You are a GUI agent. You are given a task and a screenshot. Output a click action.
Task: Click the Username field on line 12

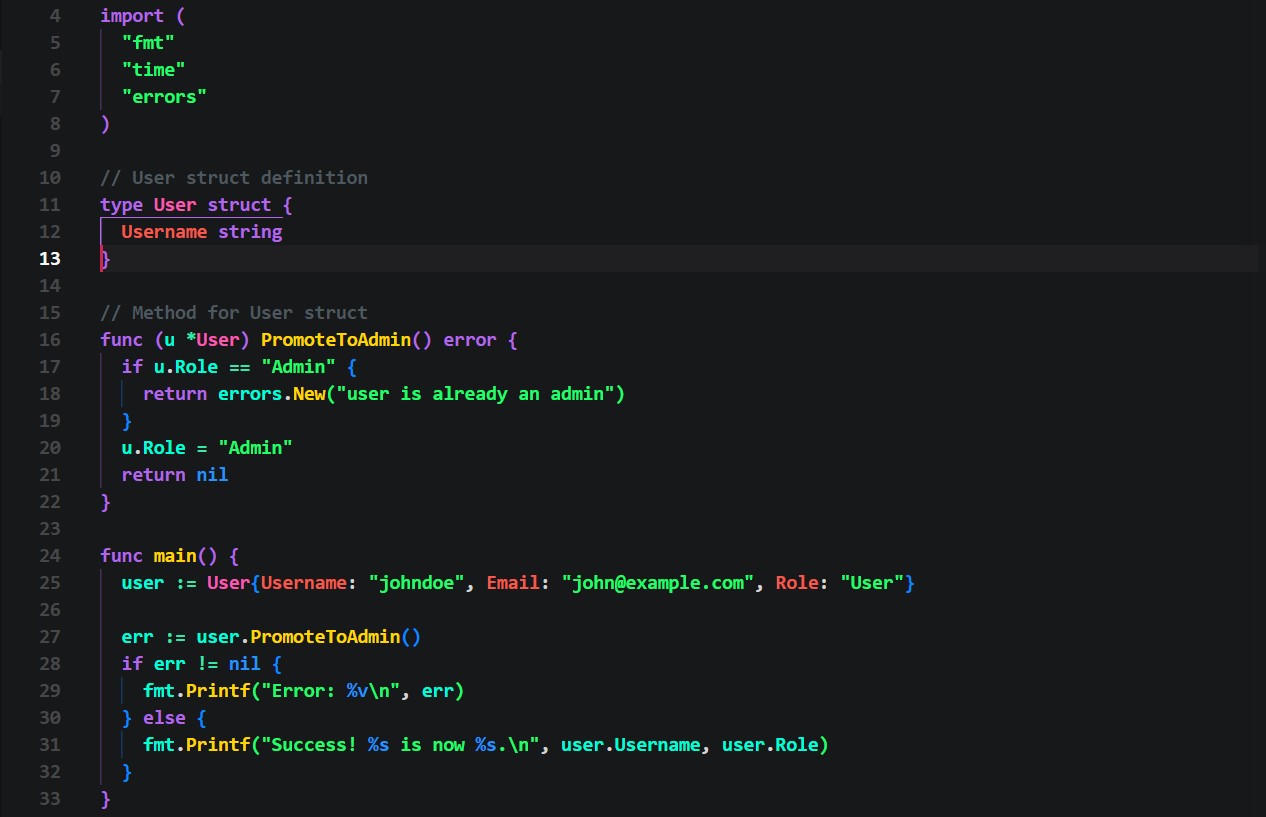coord(164,231)
